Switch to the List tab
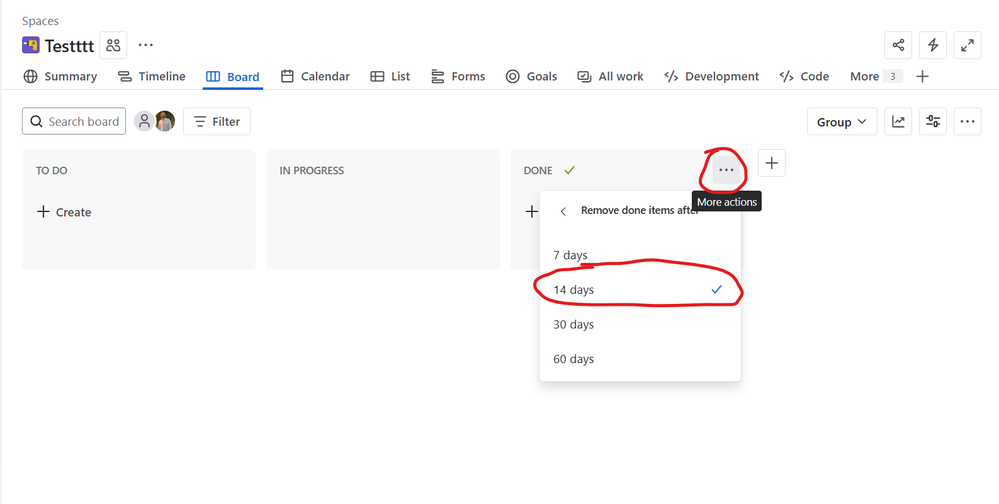Image resolution: width=999 pixels, height=504 pixels. 390,76
